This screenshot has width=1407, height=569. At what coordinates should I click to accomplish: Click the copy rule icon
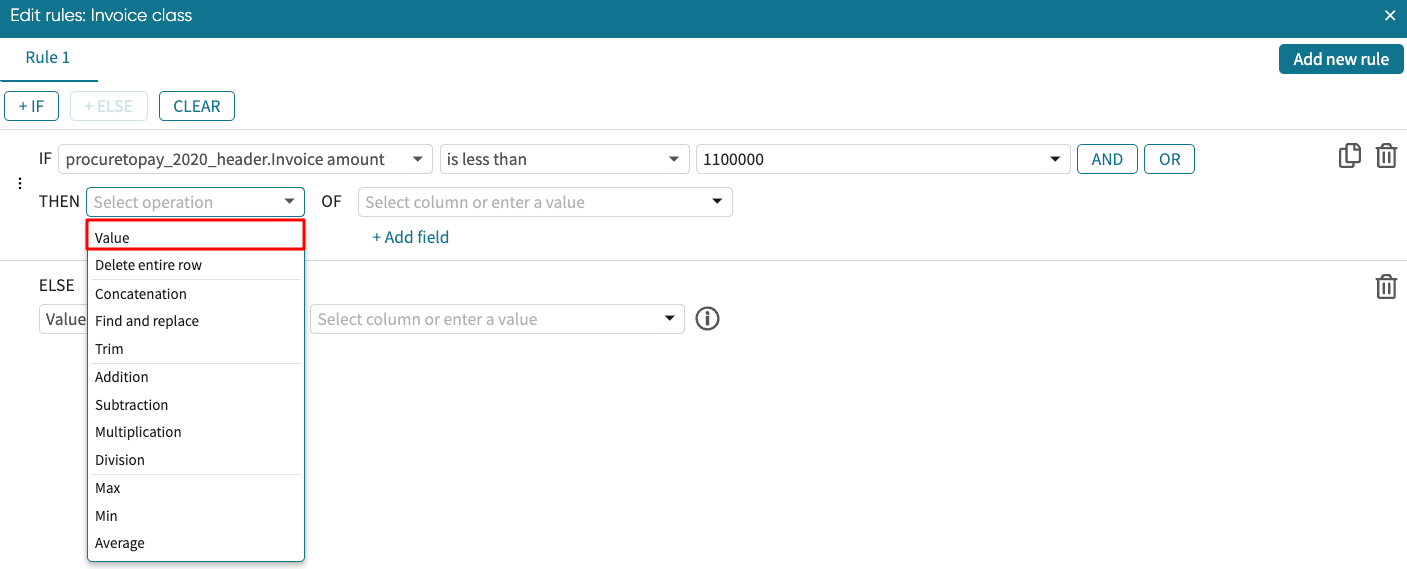[1350, 156]
